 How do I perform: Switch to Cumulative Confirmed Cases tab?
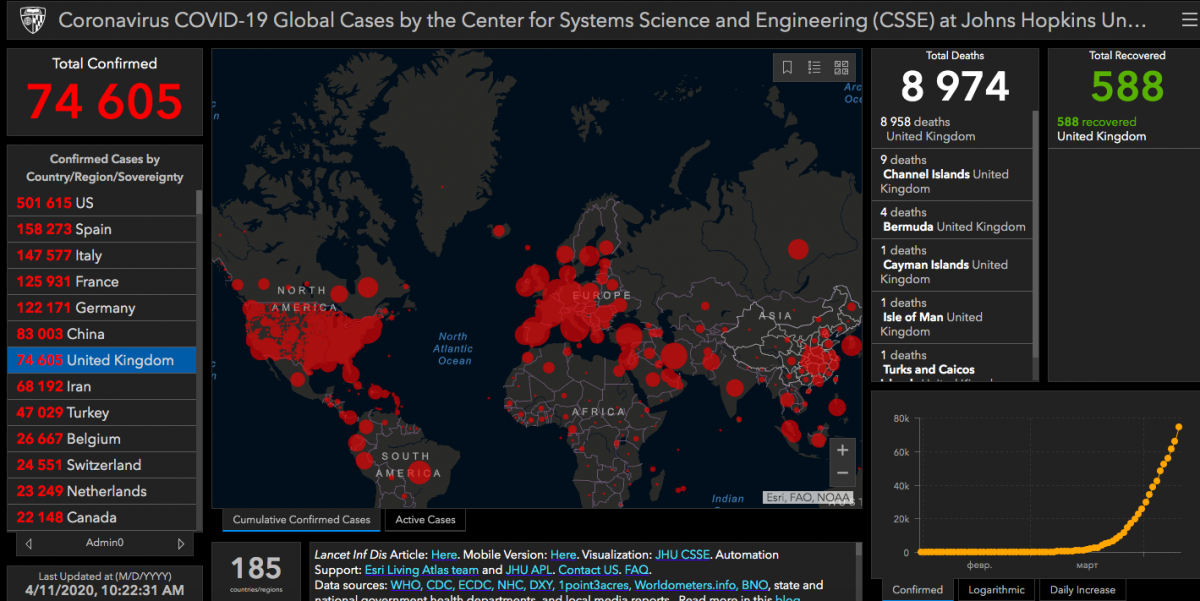(x=301, y=520)
